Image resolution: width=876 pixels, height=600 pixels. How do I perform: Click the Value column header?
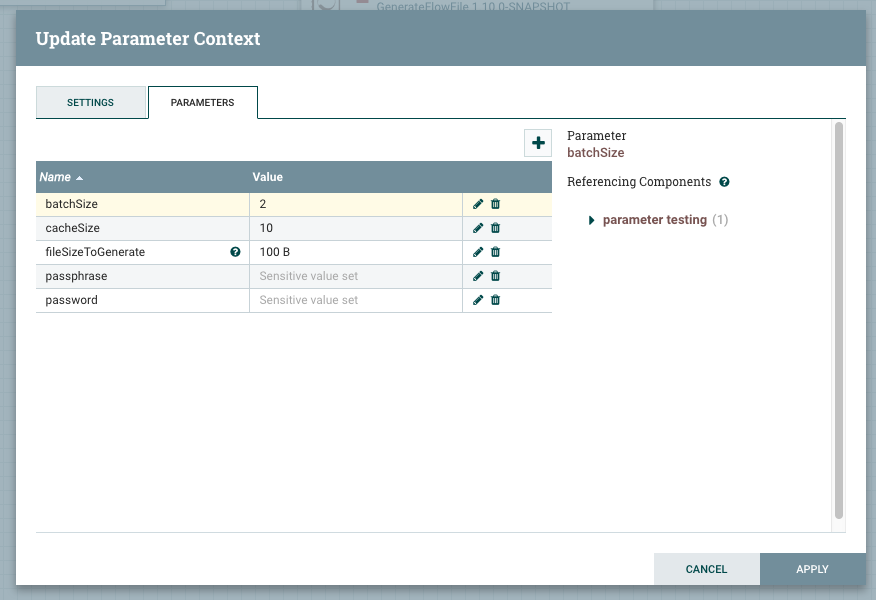tap(356, 177)
